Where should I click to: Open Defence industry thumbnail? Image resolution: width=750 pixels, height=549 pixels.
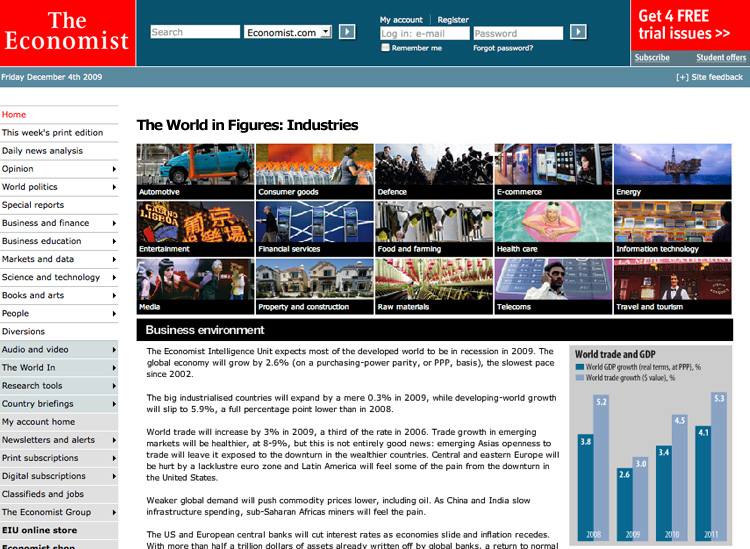point(434,171)
